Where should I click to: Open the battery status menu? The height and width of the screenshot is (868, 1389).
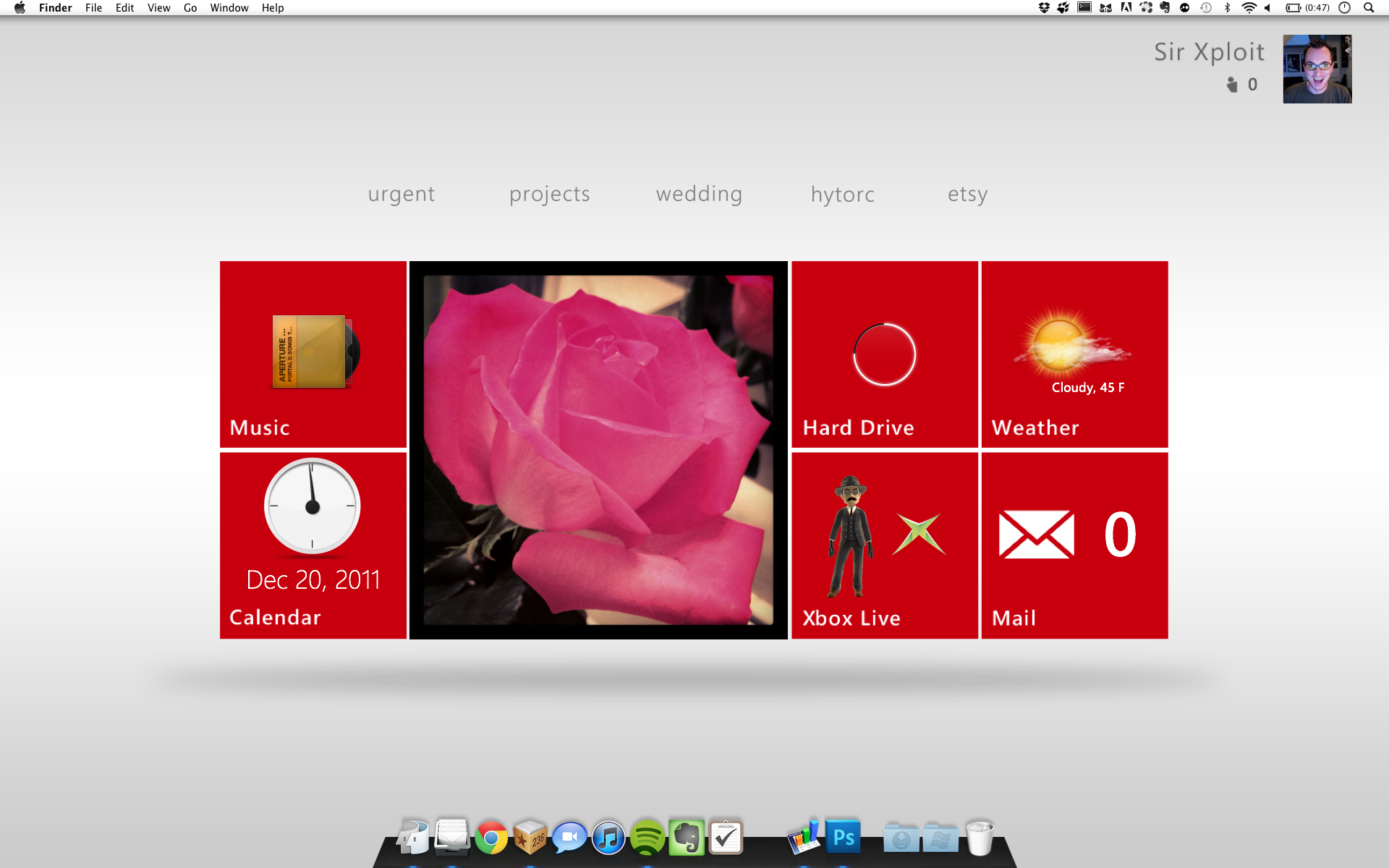(x=1293, y=8)
